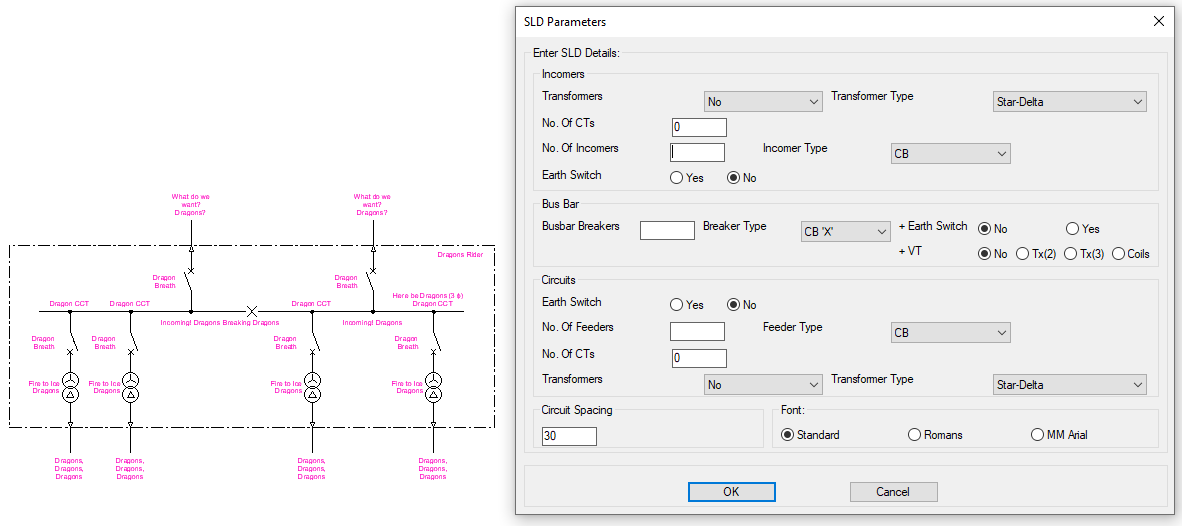Open the Circuits Transformers dropdown
The image size is (1182, 526).
tap(764, 384)
